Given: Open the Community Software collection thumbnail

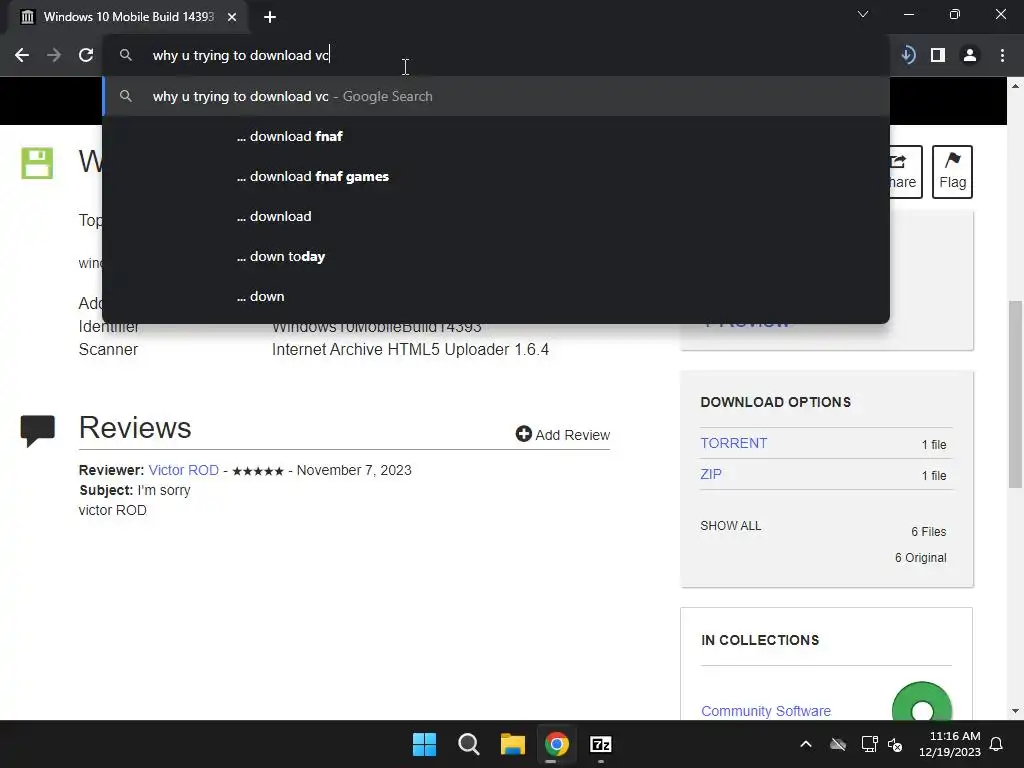Looking at the screenshot, I should (x=921, y=702).
